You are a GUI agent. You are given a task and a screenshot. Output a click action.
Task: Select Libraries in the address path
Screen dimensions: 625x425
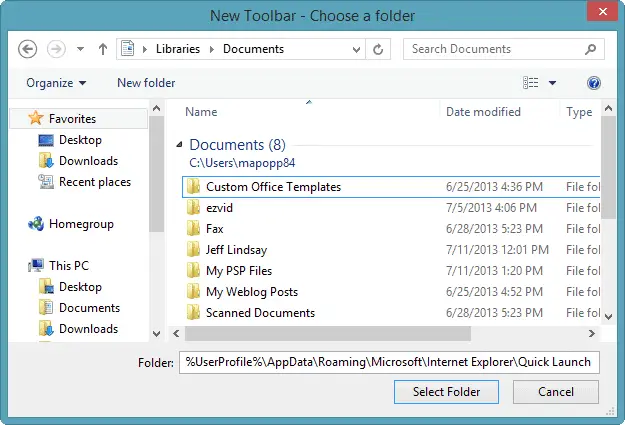(178, 49)
